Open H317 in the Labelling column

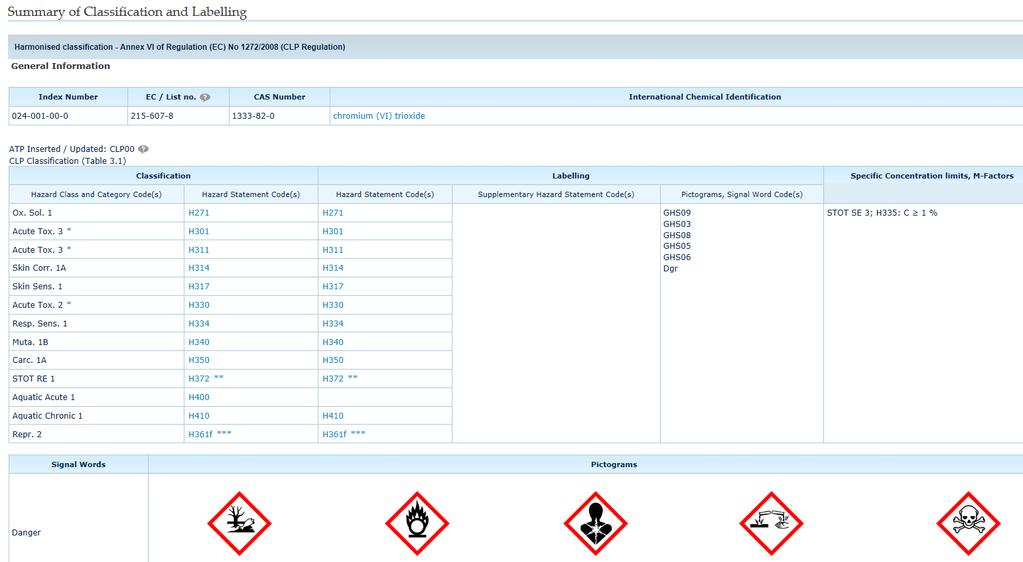(x=333, y=287)
